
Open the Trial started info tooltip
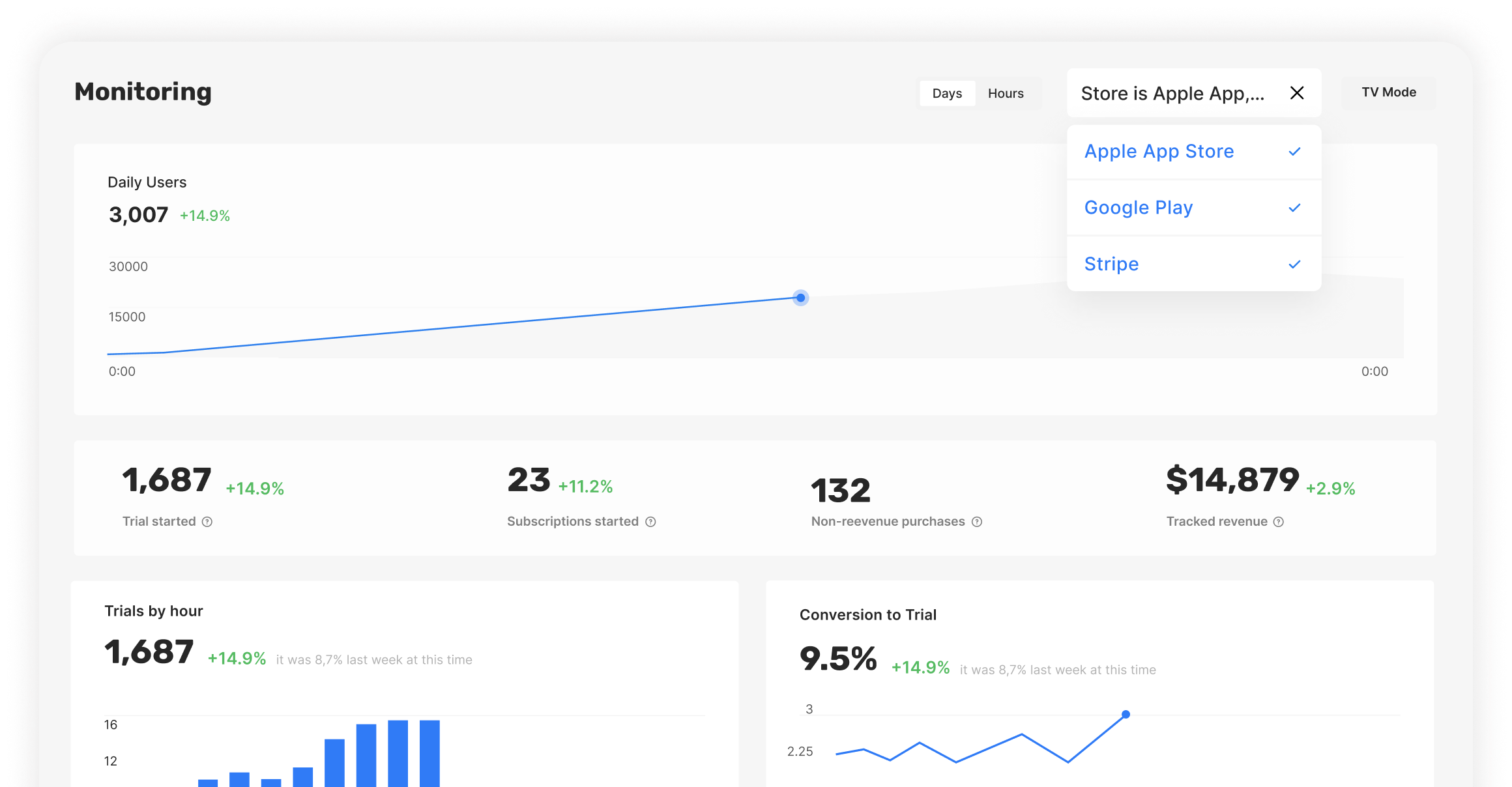coord(207,521)
